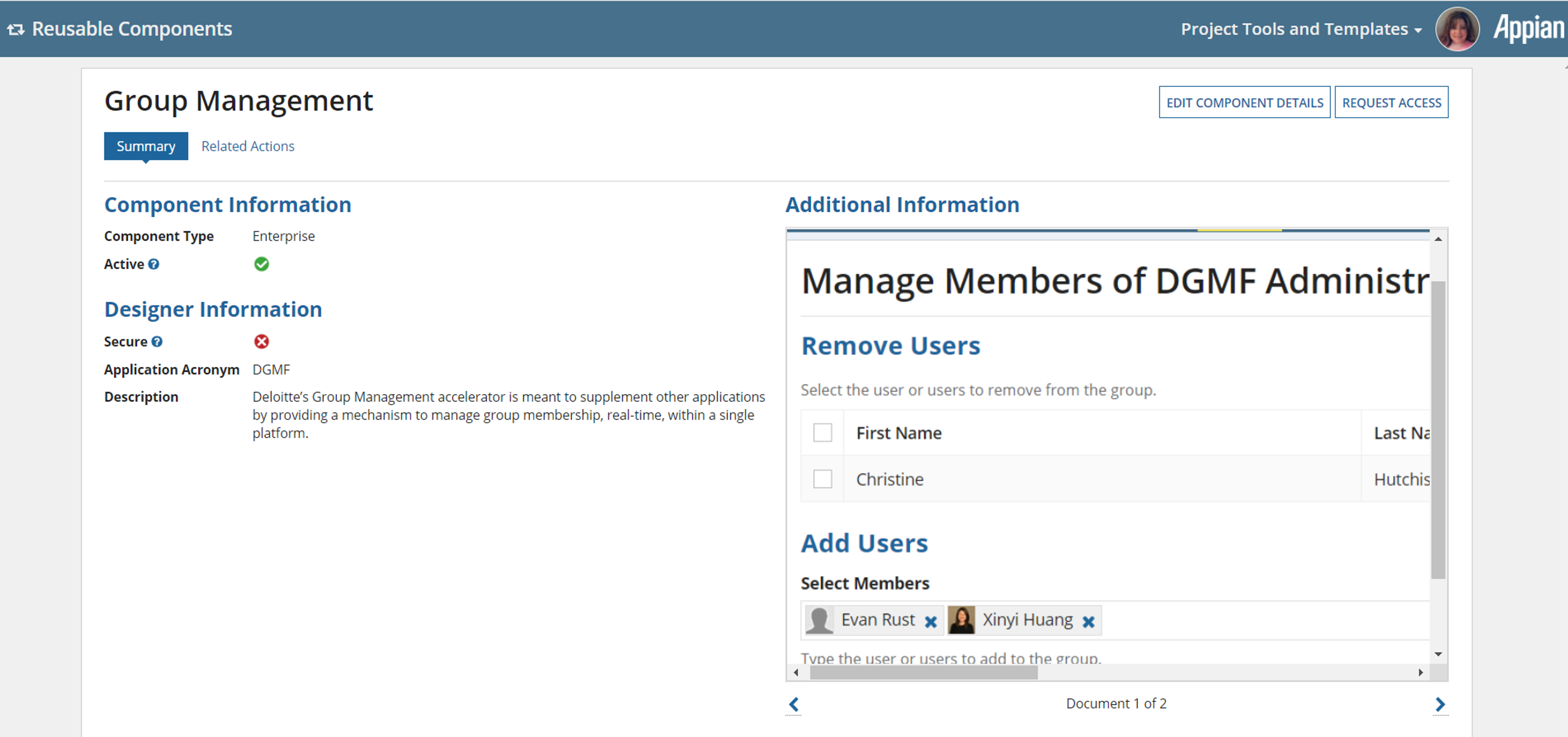Click the 'Group Management' page title
Viewport: 1568px width, 737px height.
click(238, 101)
